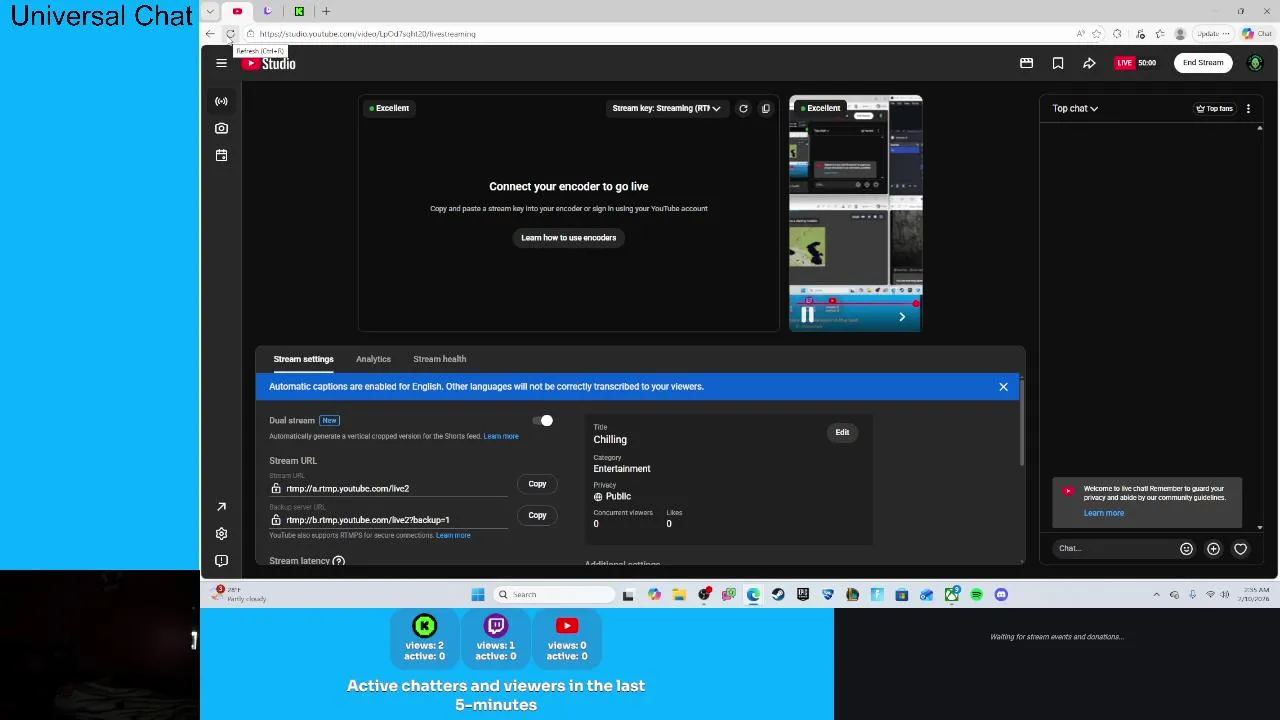Copy the stream key with copy icon
Screen dimensions: 1280x720
(766, 108)
